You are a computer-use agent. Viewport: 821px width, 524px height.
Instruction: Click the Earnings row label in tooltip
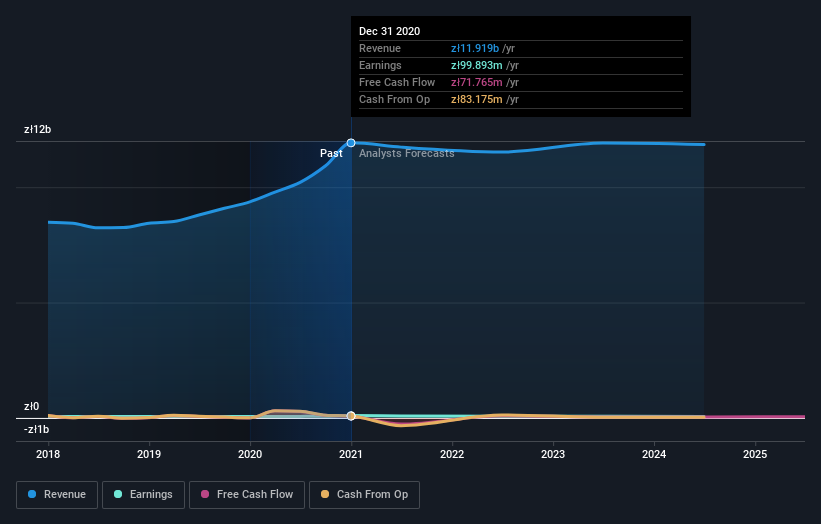coord(380,65)
